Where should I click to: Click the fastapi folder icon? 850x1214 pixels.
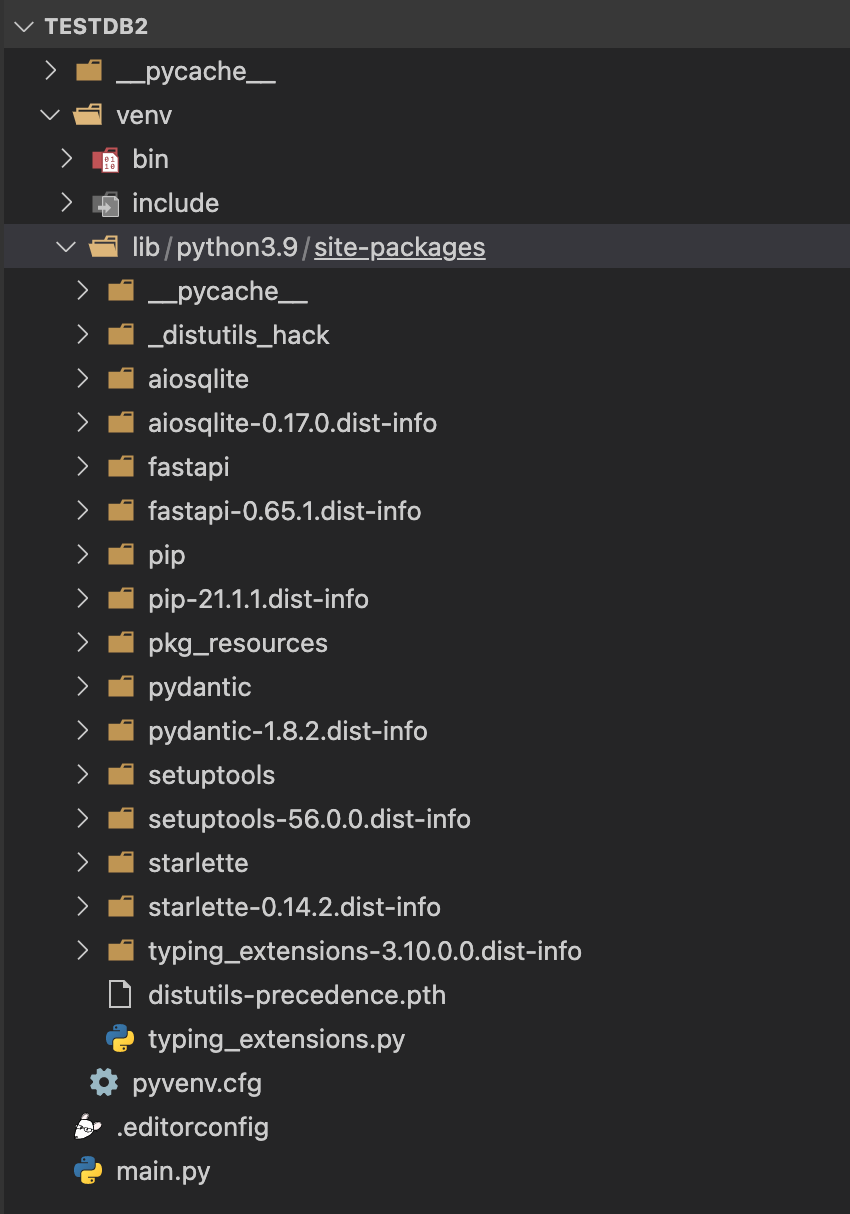coord(120,466)
